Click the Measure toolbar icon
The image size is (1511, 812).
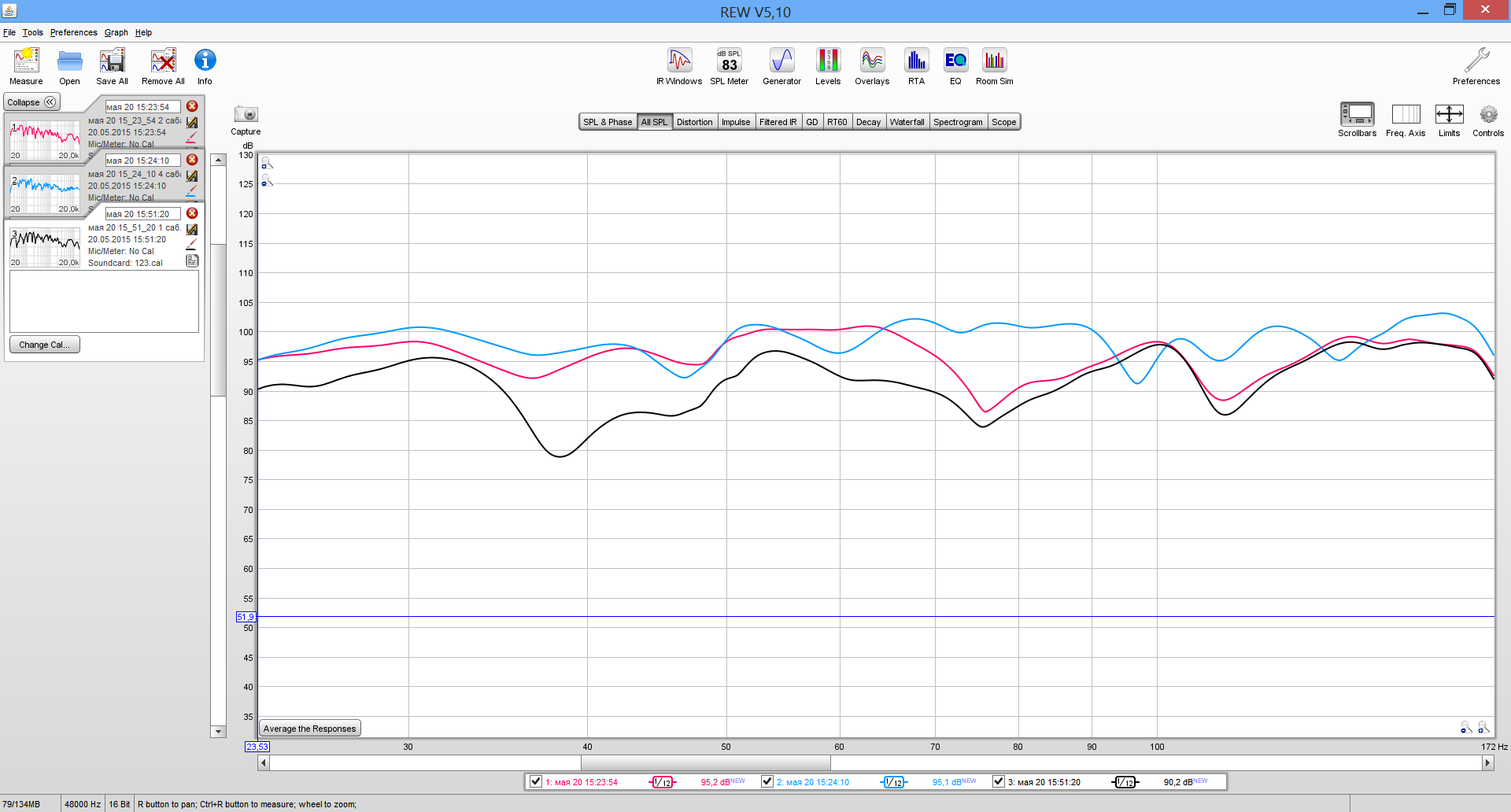26,61
